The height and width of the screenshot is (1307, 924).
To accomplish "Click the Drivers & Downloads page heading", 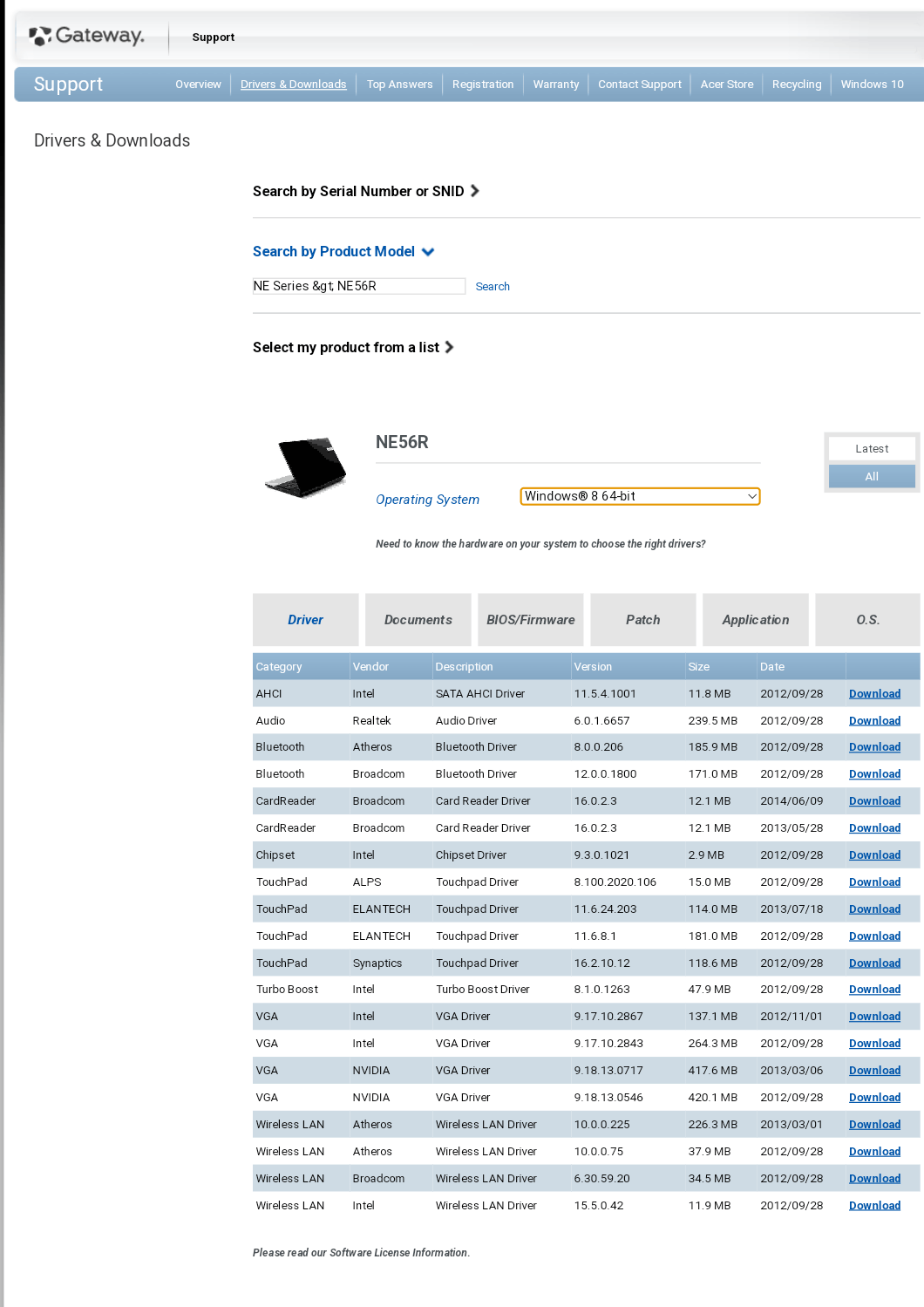I will click(112, 140).
